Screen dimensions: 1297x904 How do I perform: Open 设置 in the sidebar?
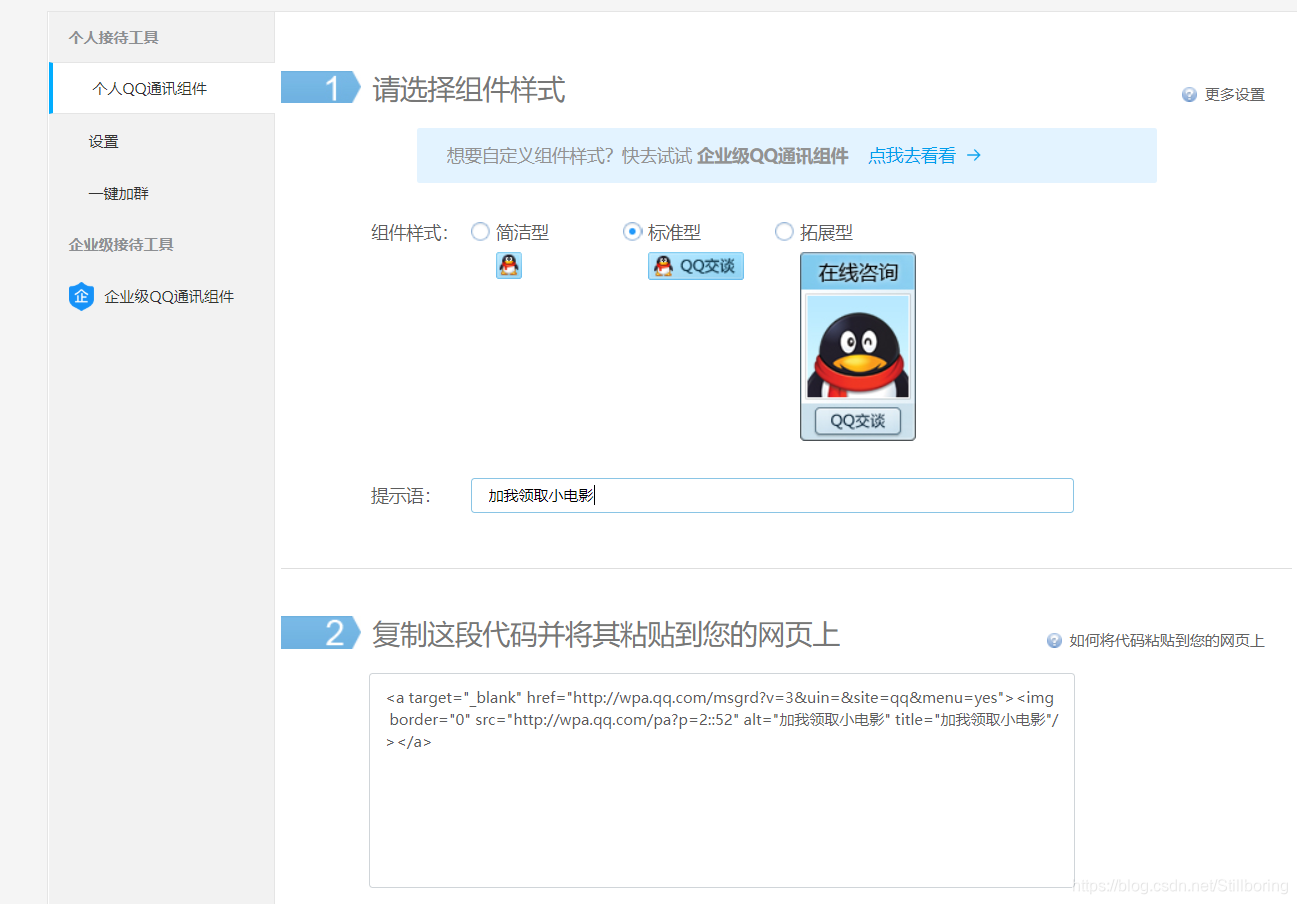tap(104, 141)
